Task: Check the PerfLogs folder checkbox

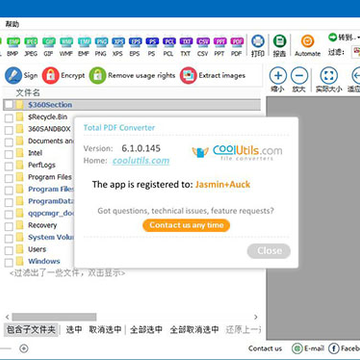Action: pos(9,166)
